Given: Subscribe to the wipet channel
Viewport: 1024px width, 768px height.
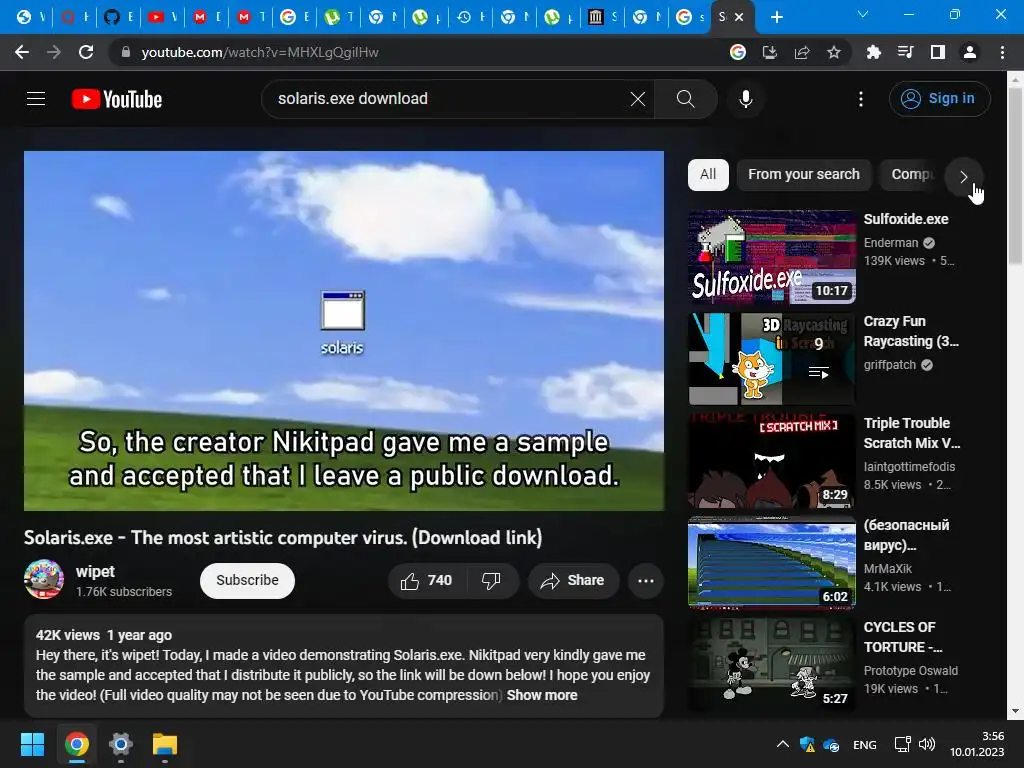Looking at the screenshot, I should click(x=248, y=581).
